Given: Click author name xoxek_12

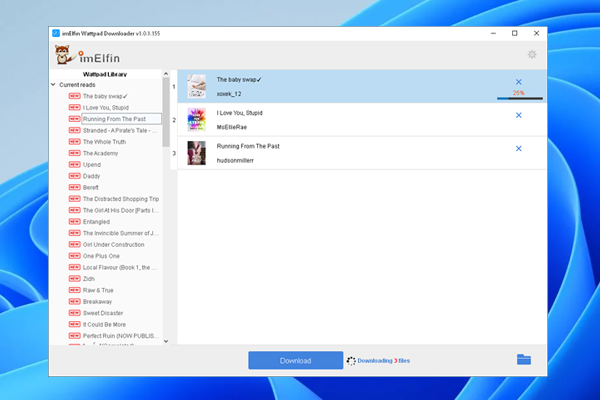Looking at the screenshot, I should pos(229,94).
